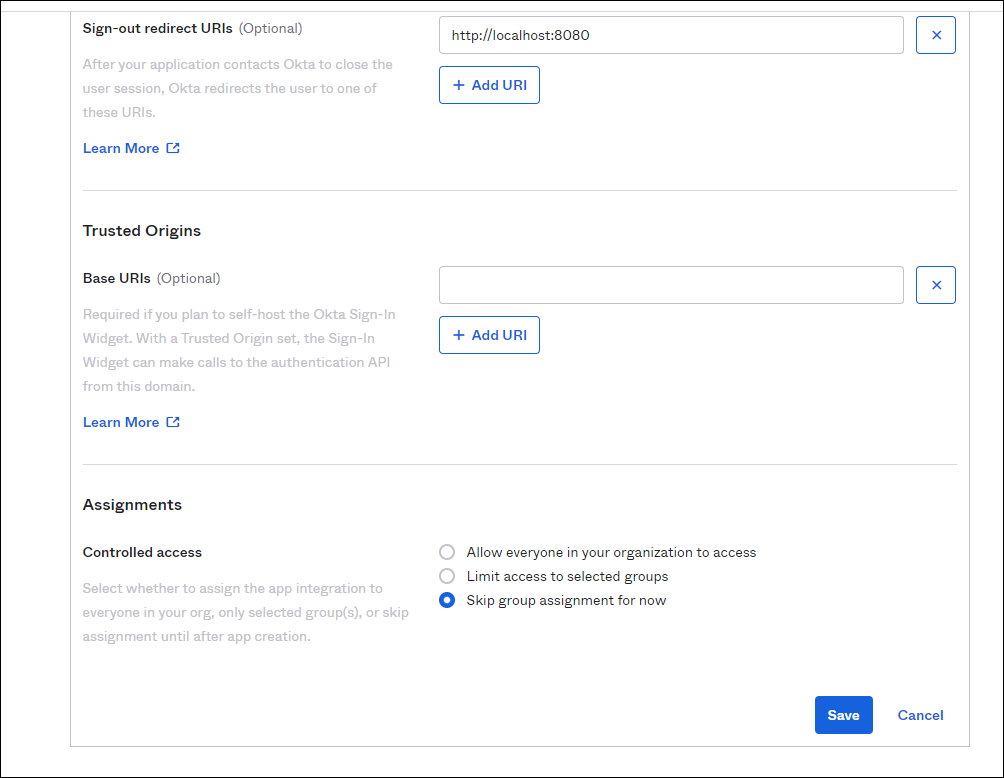Click plus icon in Sign-out Add URI button
Image resolution: width=1004 pixels, height=778 pixels.
[459, 85]
